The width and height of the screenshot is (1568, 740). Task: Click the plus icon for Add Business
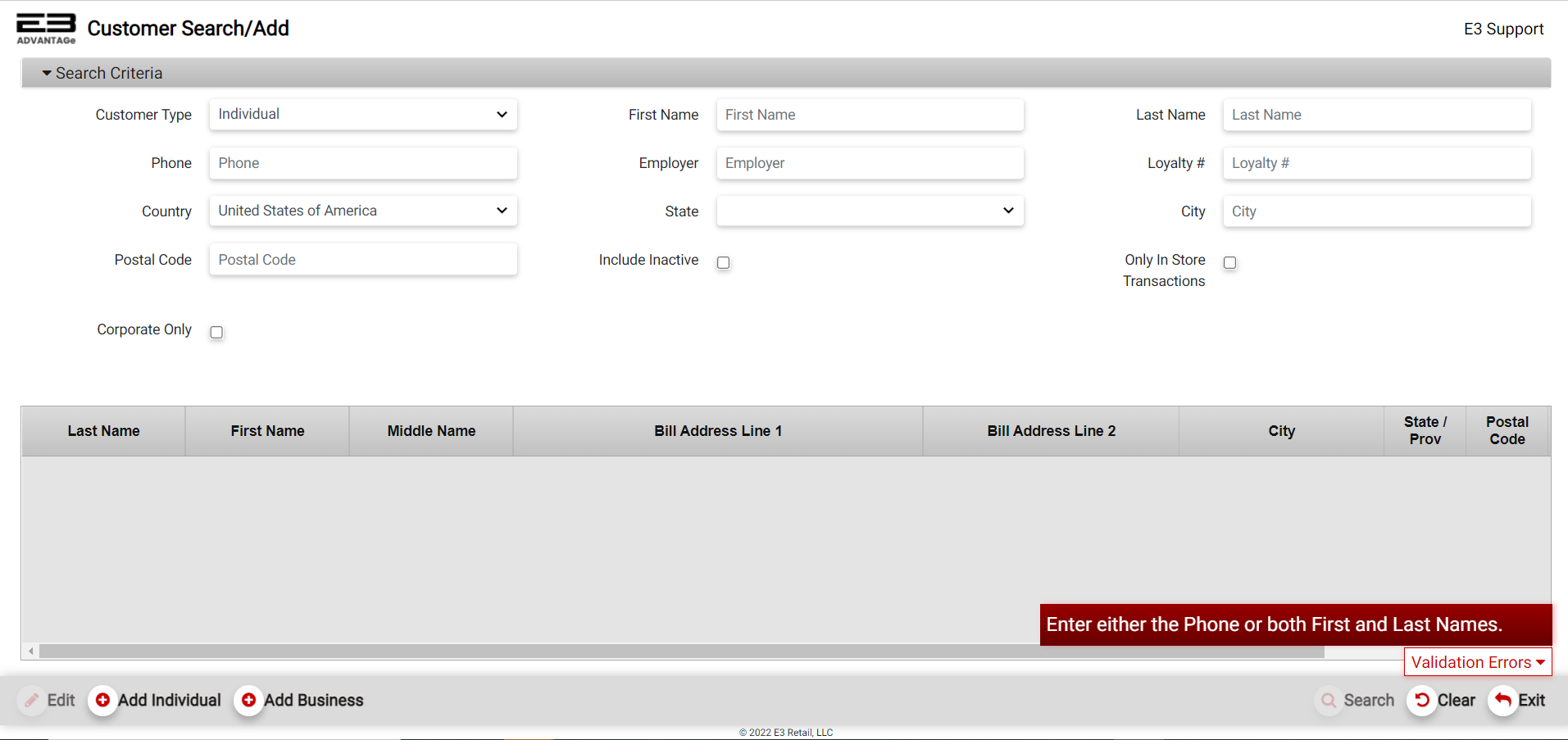(248, 700)
